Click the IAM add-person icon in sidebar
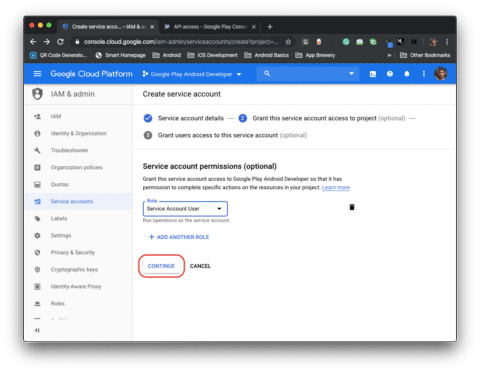 pos(37,116)
